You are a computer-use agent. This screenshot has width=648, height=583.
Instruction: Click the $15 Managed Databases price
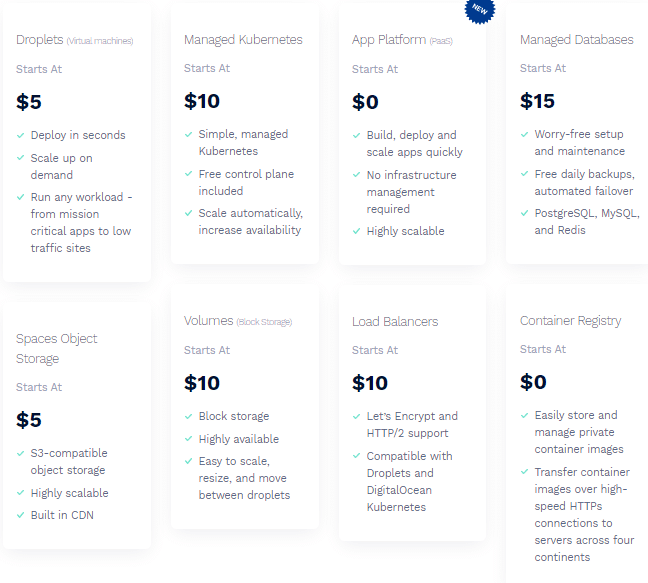click(537, 101)
